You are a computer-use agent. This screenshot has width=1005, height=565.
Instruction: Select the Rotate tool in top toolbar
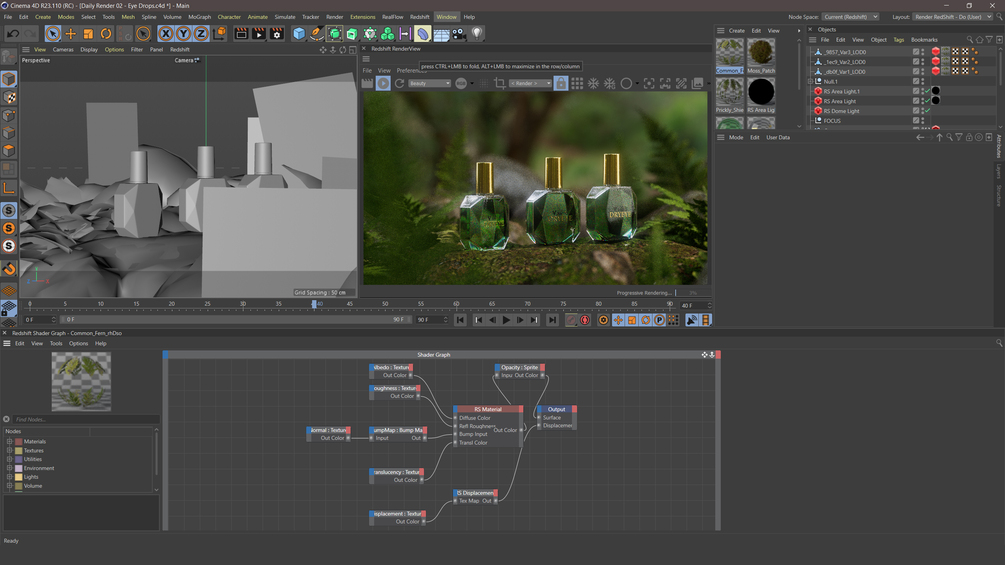coord(106,34)
